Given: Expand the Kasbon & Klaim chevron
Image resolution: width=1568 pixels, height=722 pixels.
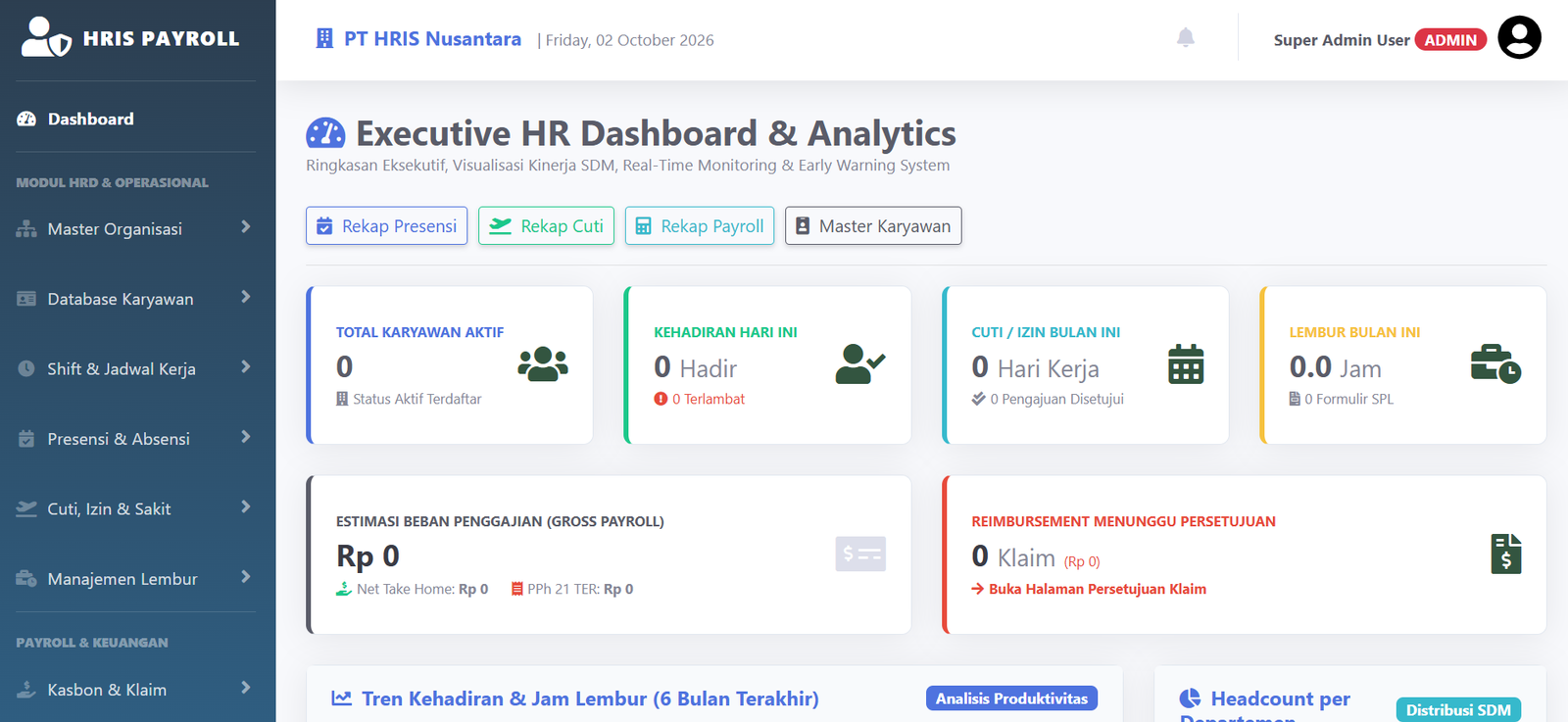Looking at the screenshot, I should pyautogui.click(x=246, y=688).
